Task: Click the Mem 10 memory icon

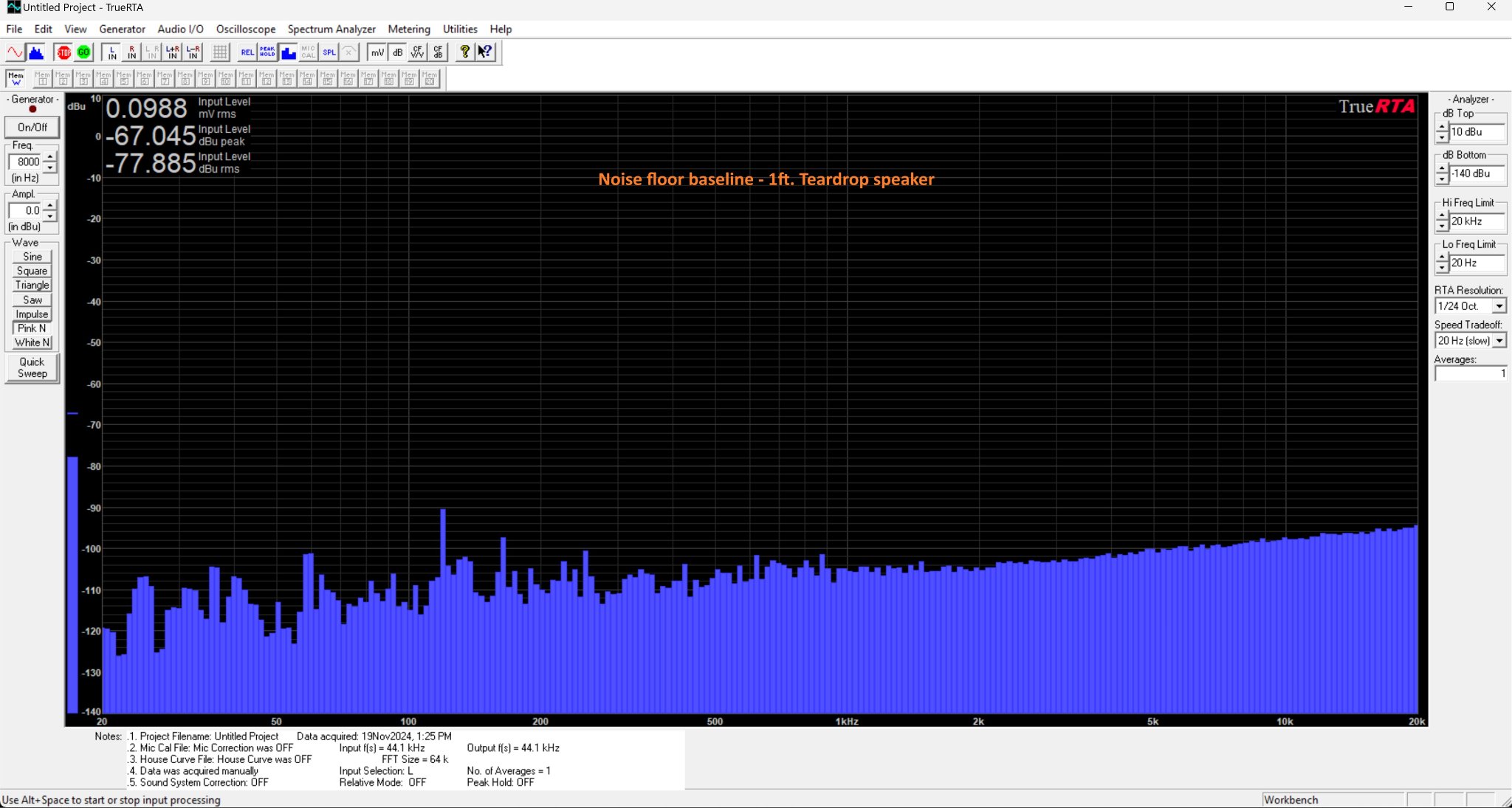Action: click(226, 78)
